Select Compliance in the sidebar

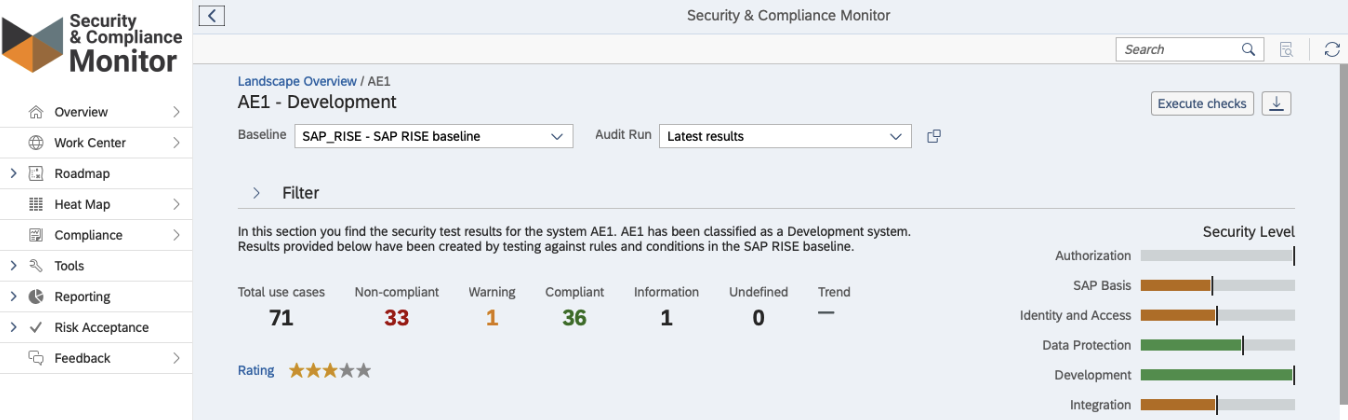coord(96,235)
